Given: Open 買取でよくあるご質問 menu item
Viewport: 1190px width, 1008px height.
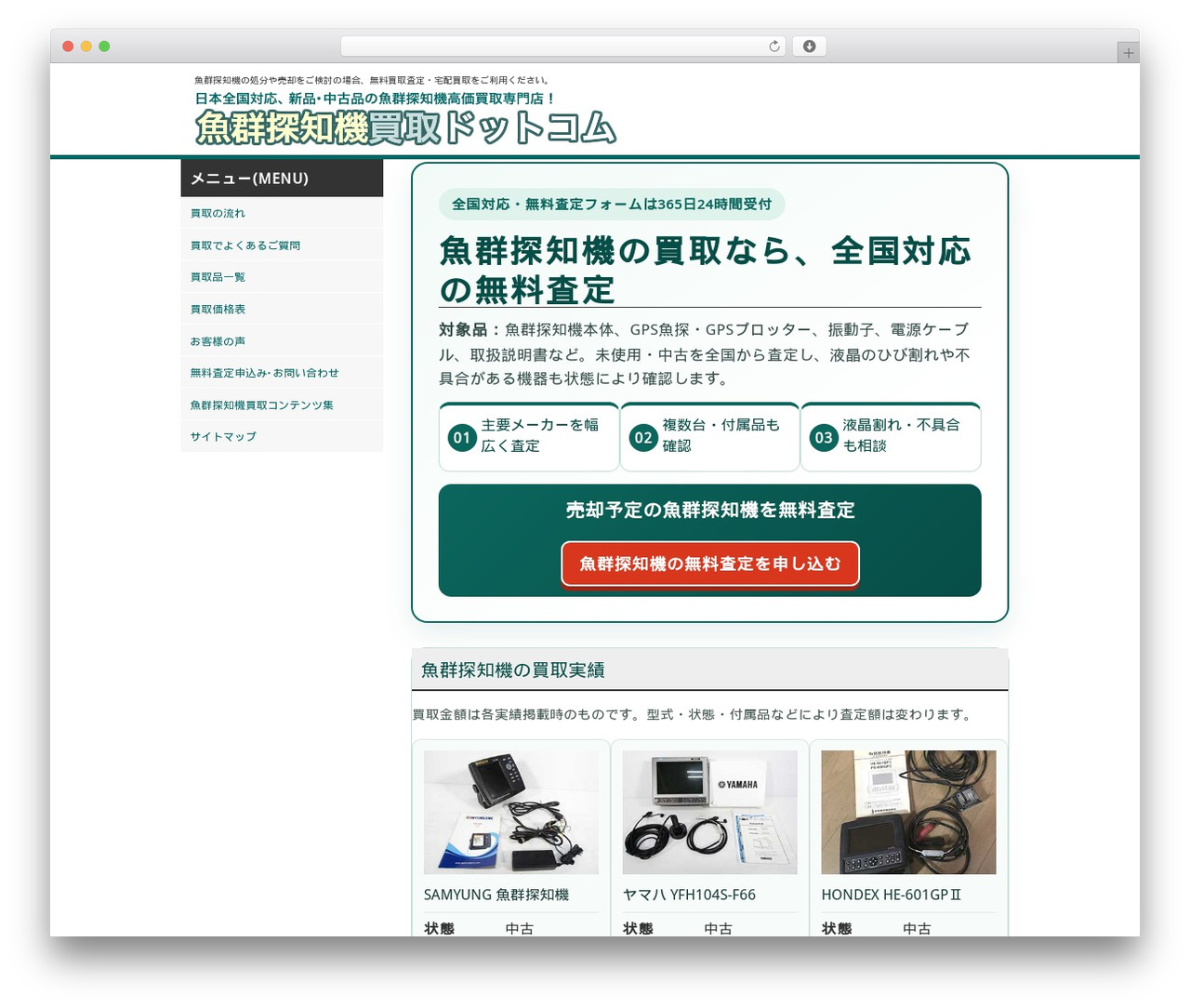Looking at the screenshot, I should pyautogui.click(x=282, y=245).
